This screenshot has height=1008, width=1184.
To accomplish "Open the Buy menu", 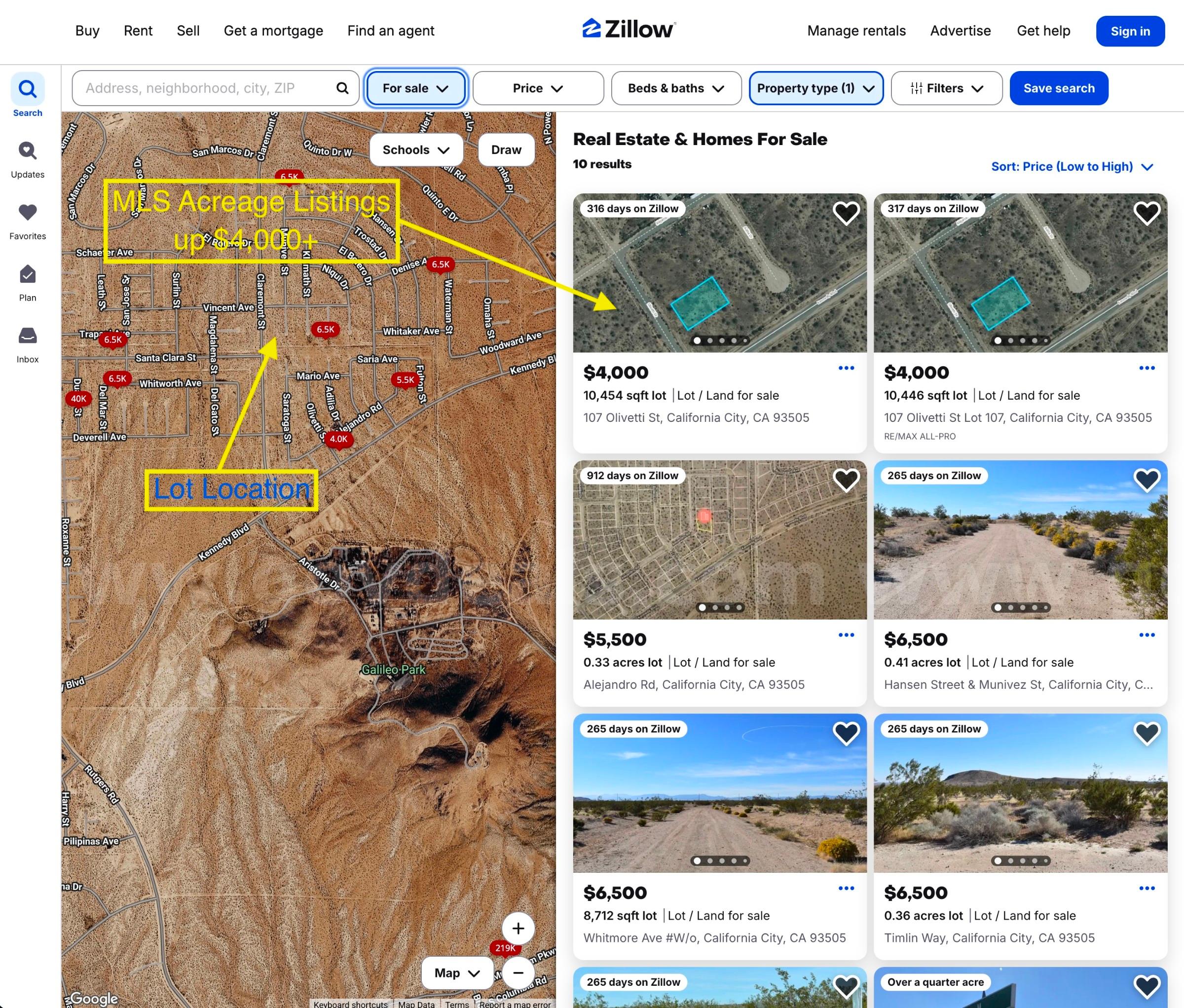I will point(87,30).
